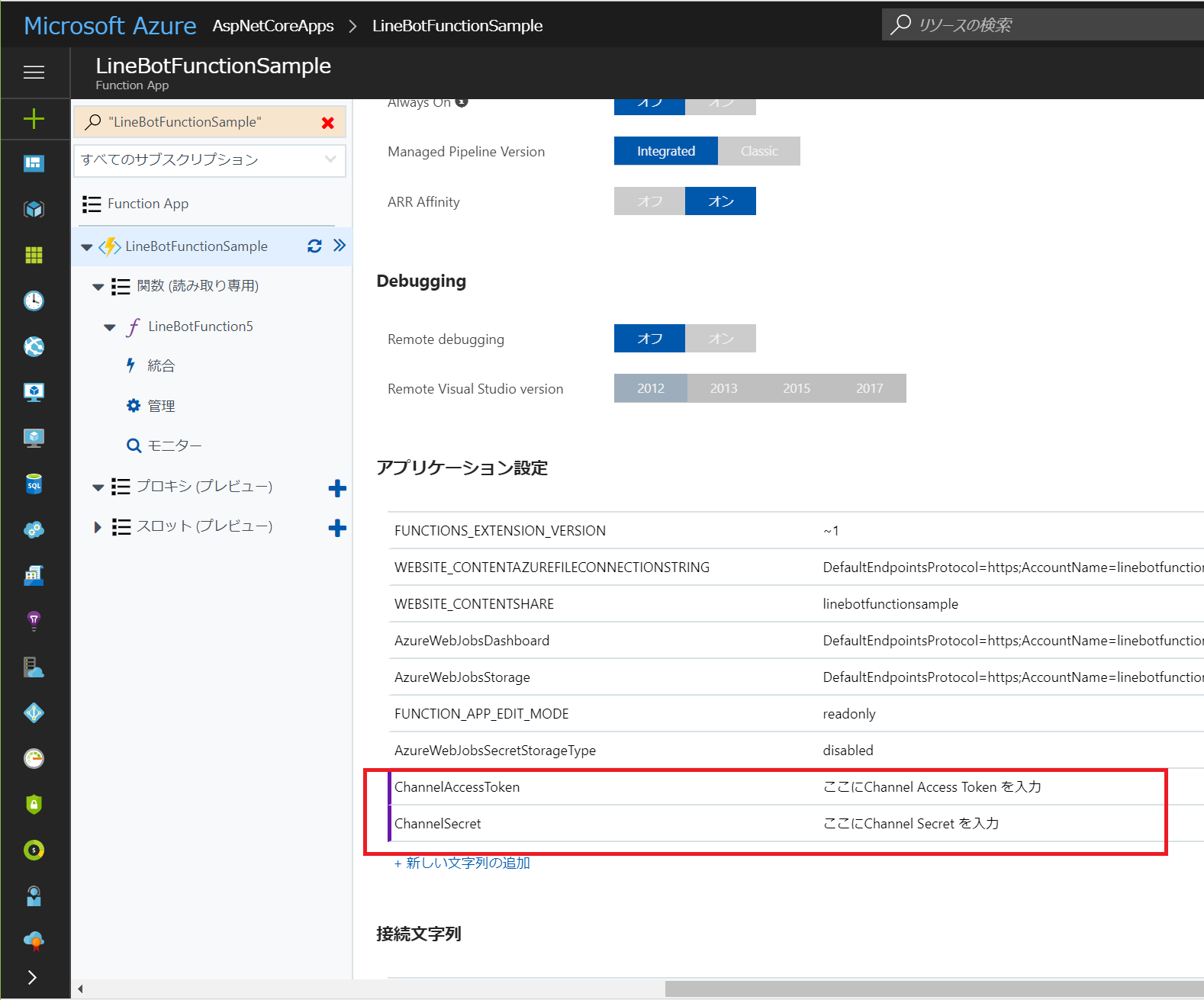Turn Remote debugging オン
The width and height of the screenshot is (1204, 1000).
tap(720, 339)
